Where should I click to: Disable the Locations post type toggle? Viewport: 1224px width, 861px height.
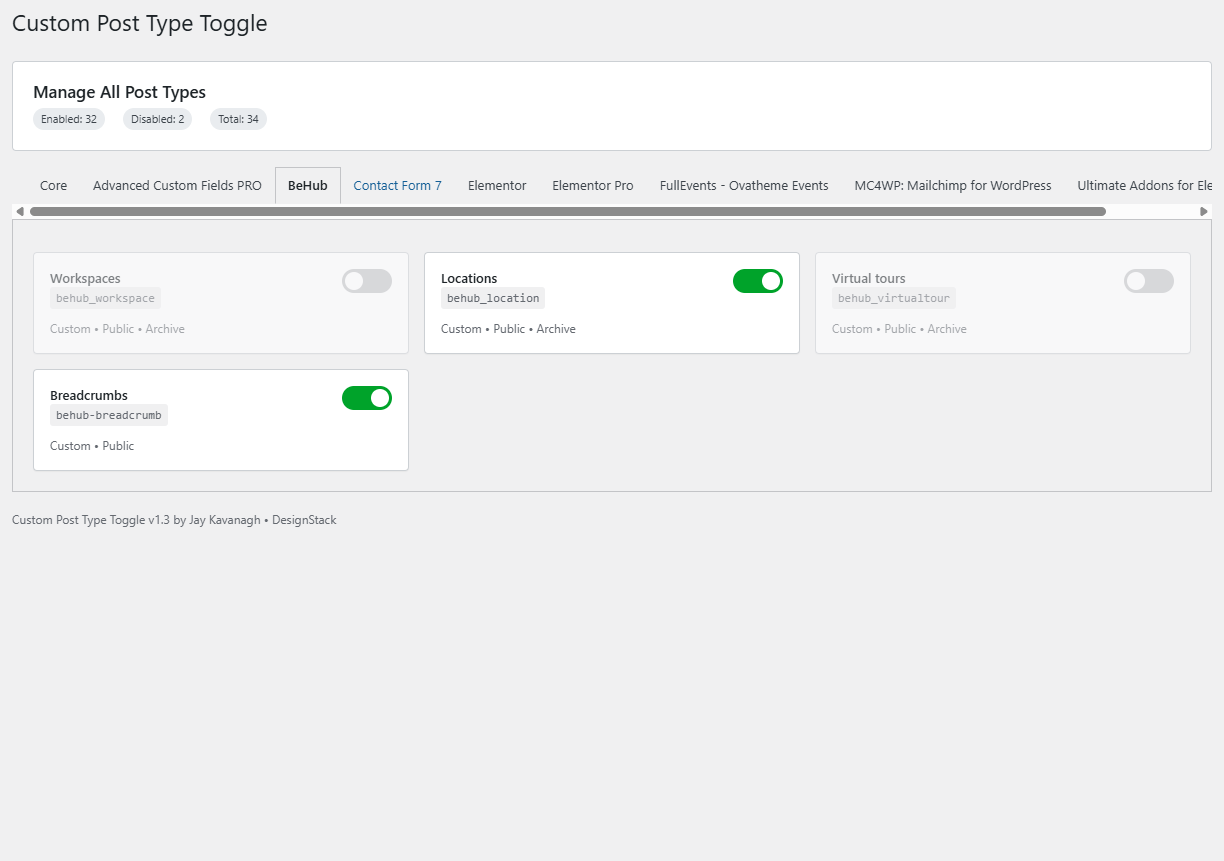coord(758,281)
